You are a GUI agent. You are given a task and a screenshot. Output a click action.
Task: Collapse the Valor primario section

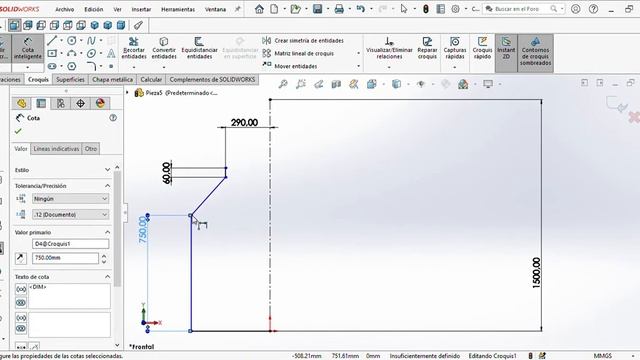(107, 232)
